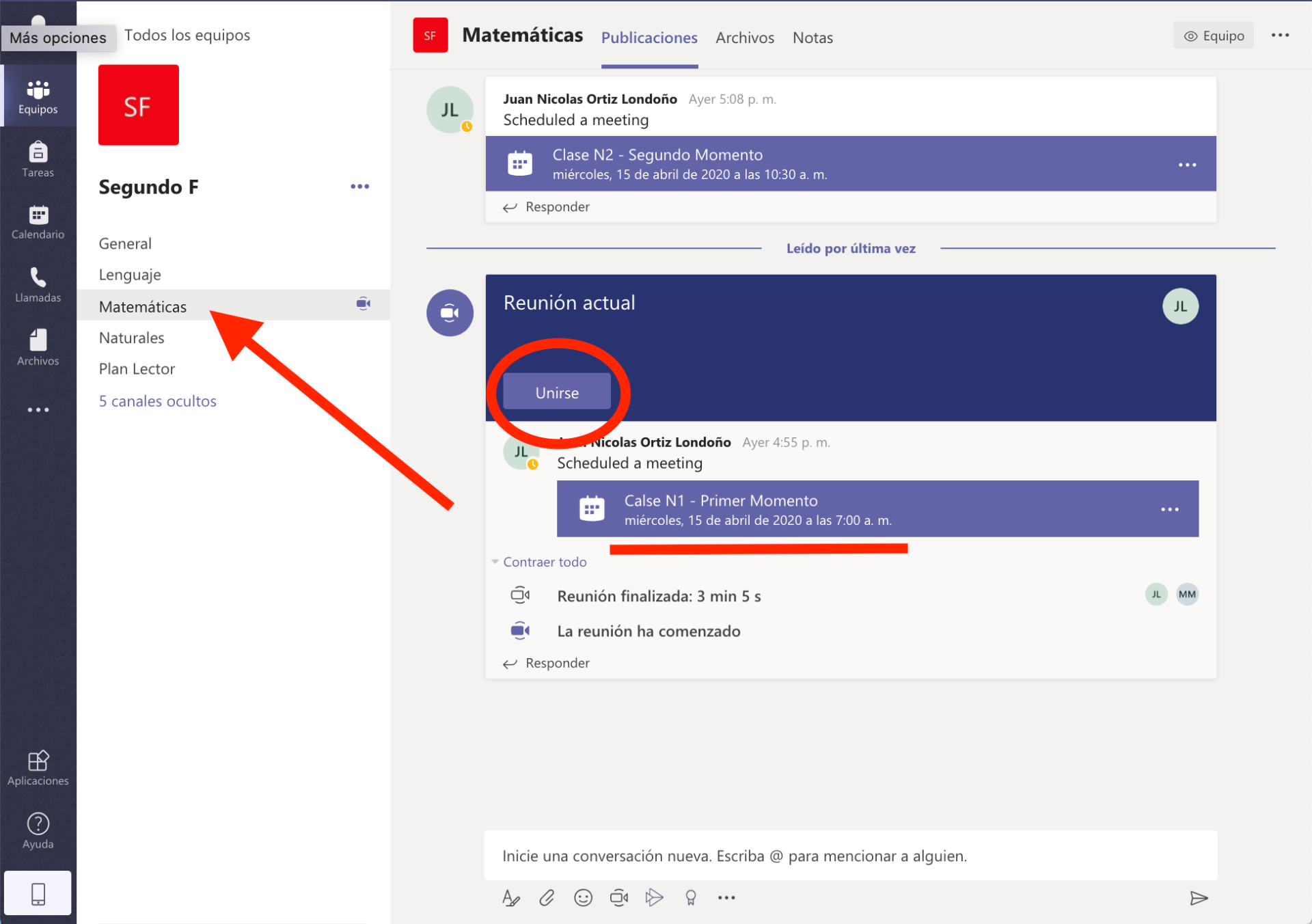Open Llamadas from the sidebar
1312x924 pixels.
(38, 286)
